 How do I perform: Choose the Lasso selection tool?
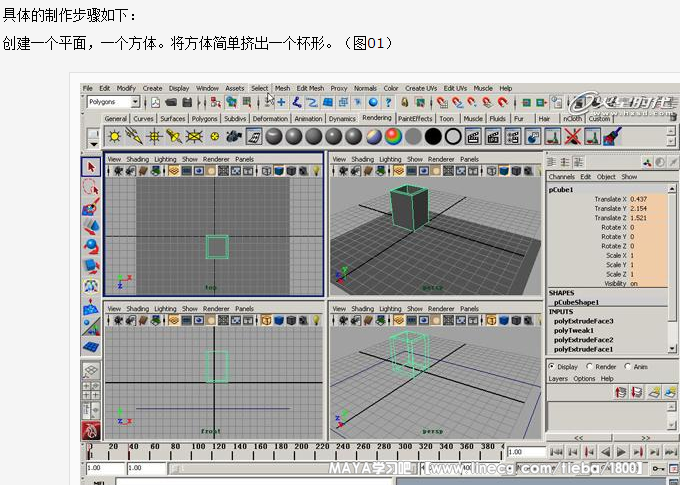tap(91, 187)
